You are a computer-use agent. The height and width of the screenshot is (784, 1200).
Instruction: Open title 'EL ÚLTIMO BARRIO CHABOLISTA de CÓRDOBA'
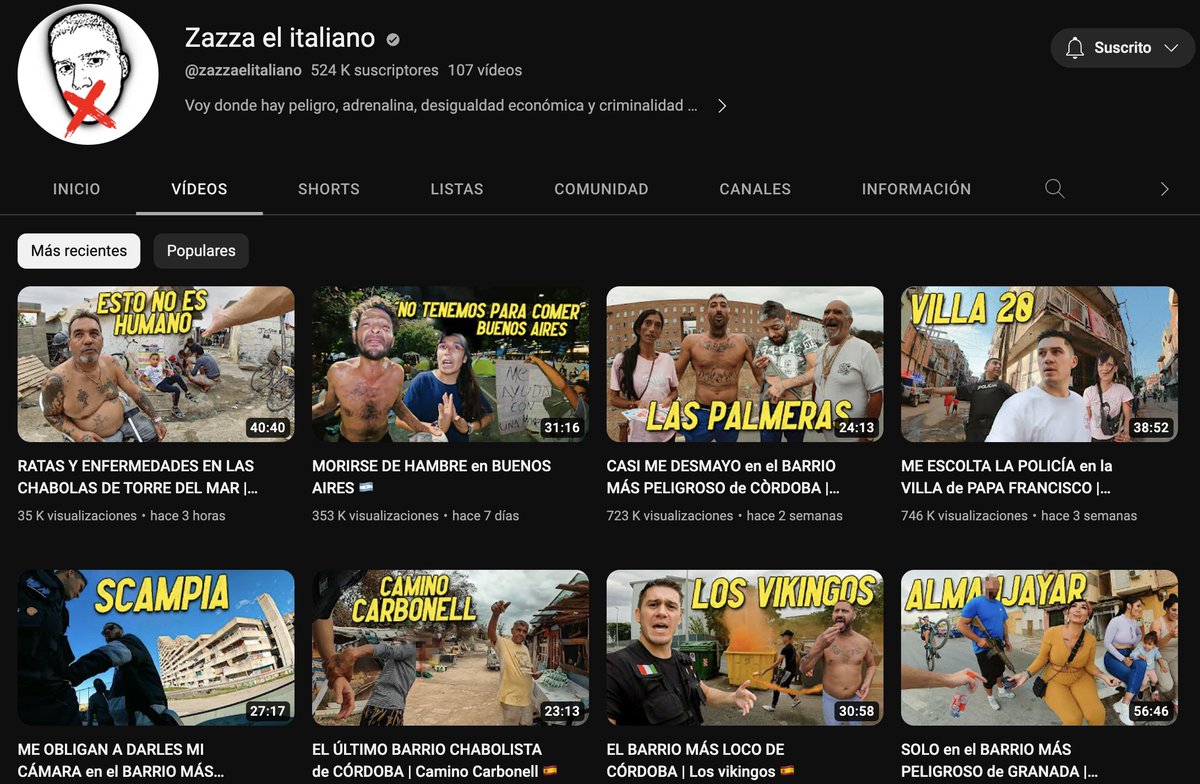434,760
